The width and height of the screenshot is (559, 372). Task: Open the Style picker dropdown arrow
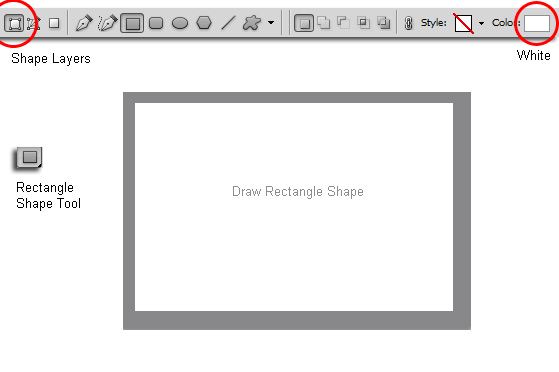tap(481, 24)
